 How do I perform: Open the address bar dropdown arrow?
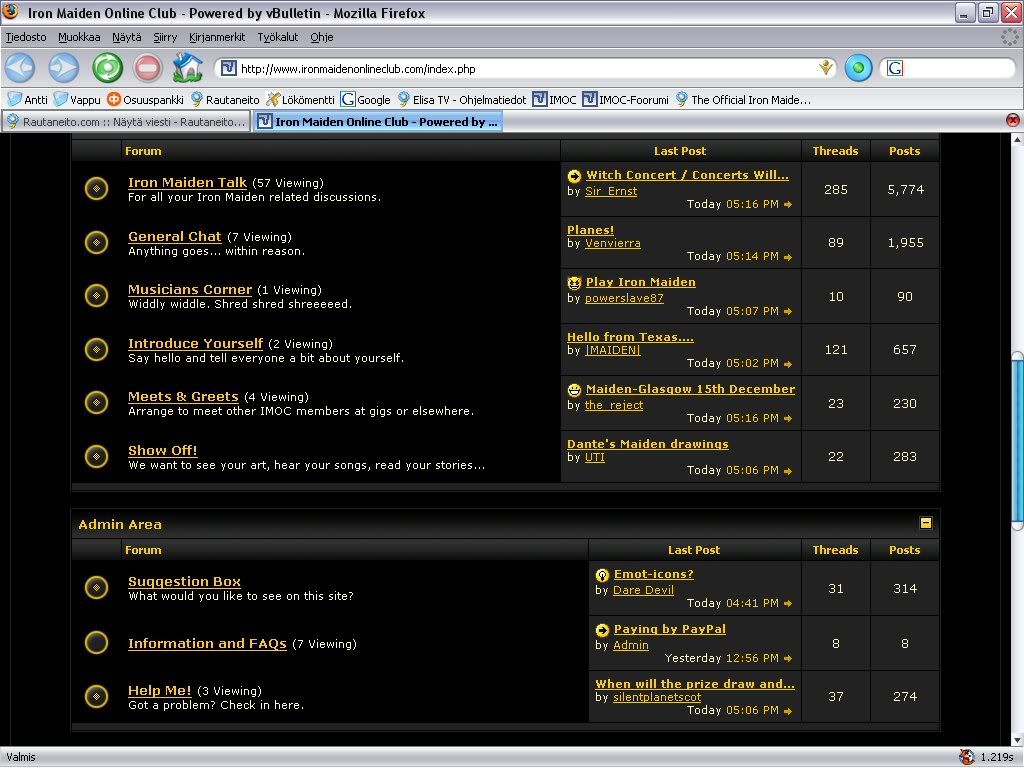pos(825,67)
